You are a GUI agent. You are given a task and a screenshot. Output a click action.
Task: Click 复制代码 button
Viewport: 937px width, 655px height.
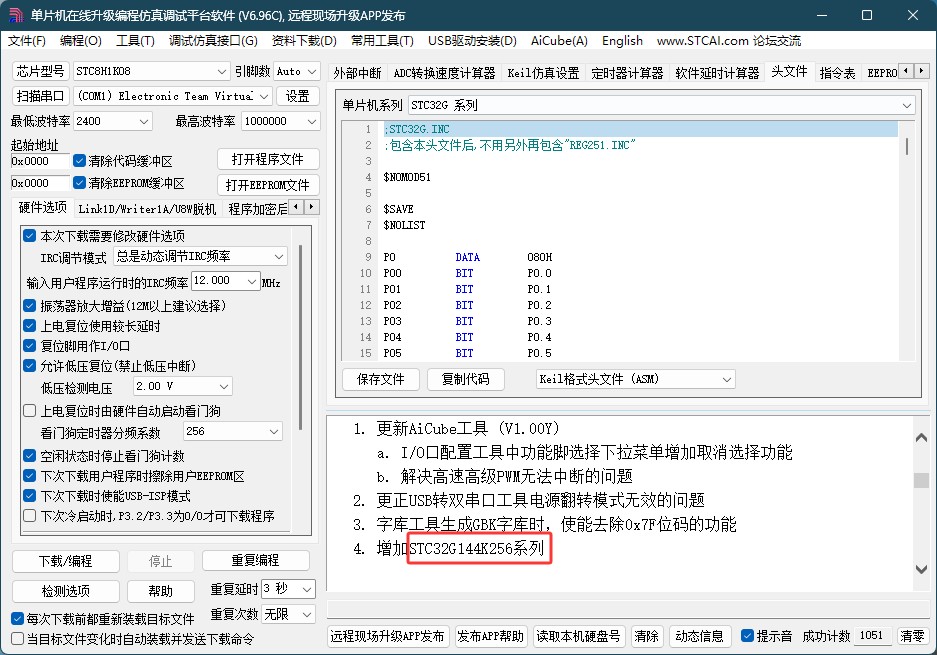(x=465, y=379)
